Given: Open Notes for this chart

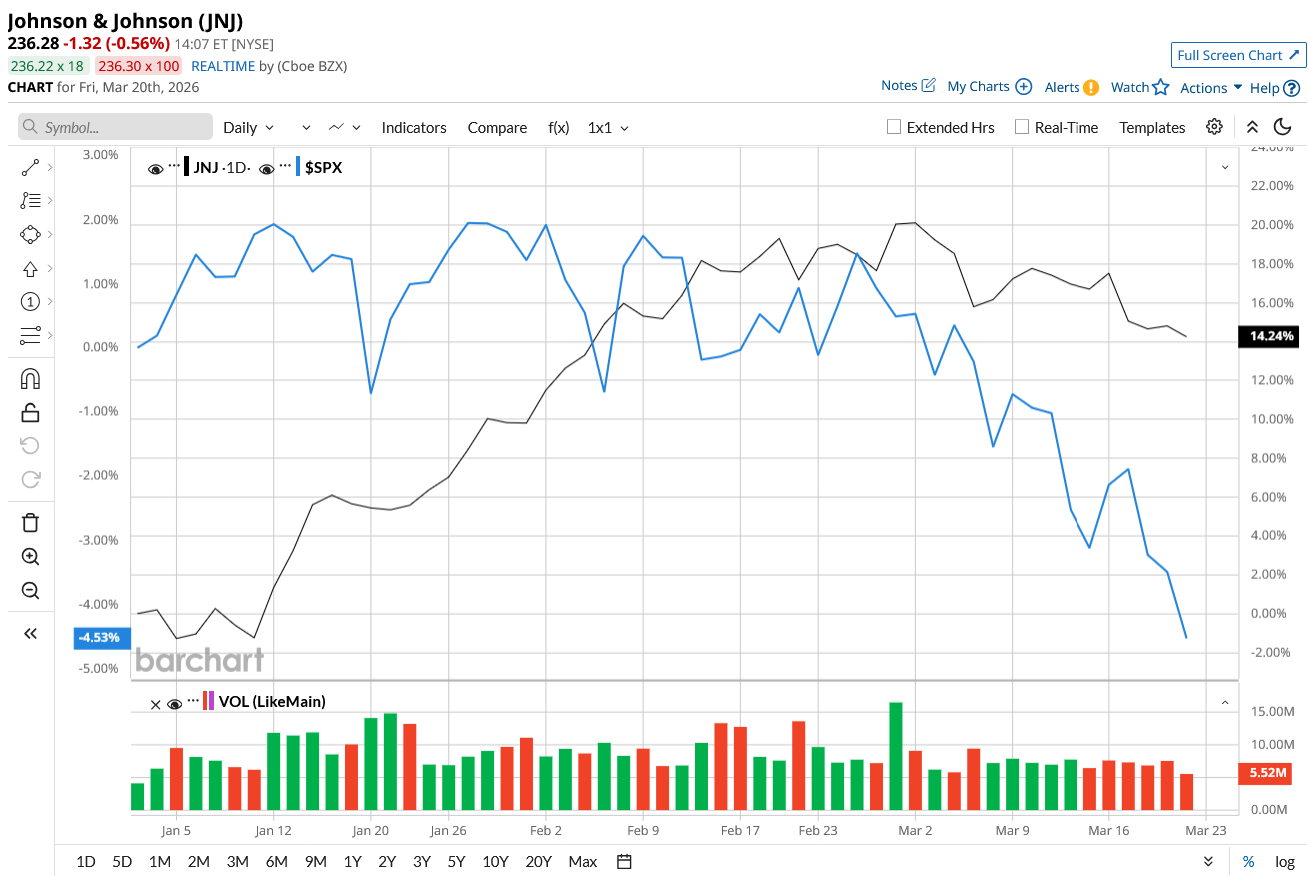Looking at the screenshot, I should click(x=908, y=86).
